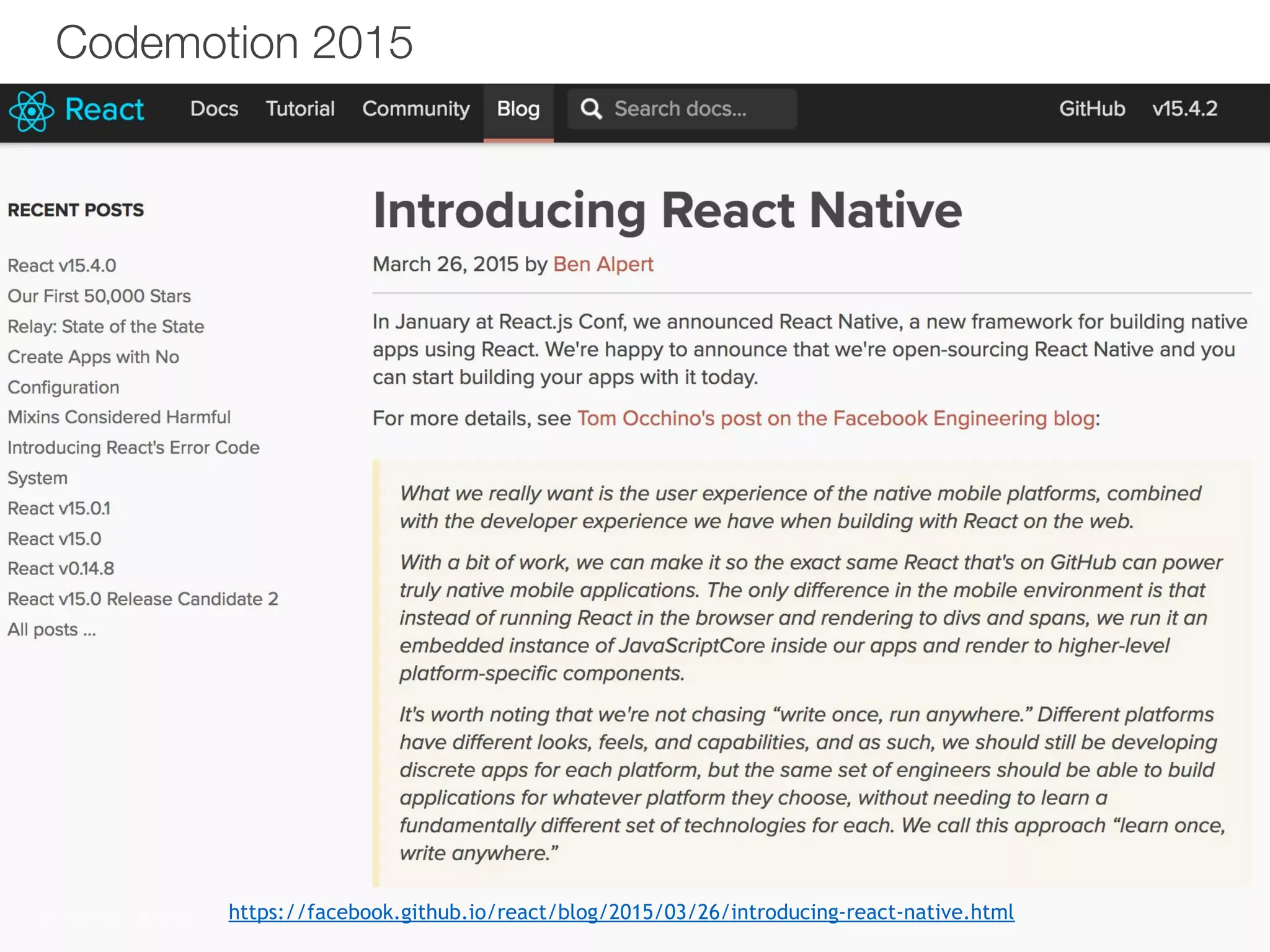Click the RECENT POSTS heading
This screenshot has height=952, width=1270.
coord(76,210)
